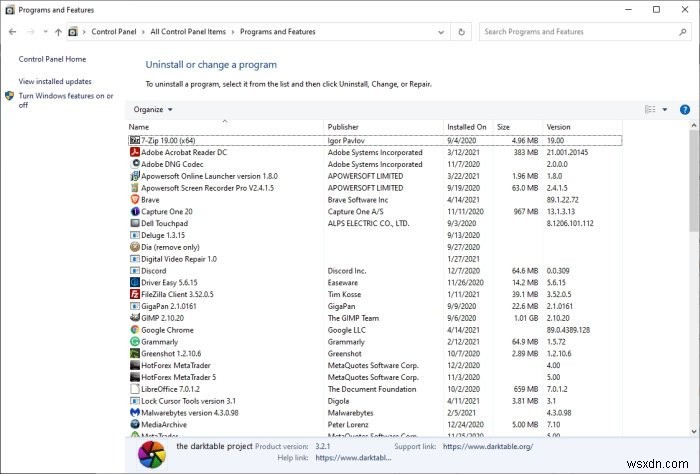Click version cell 89.0.4389.128

click(x=568, y=330)
